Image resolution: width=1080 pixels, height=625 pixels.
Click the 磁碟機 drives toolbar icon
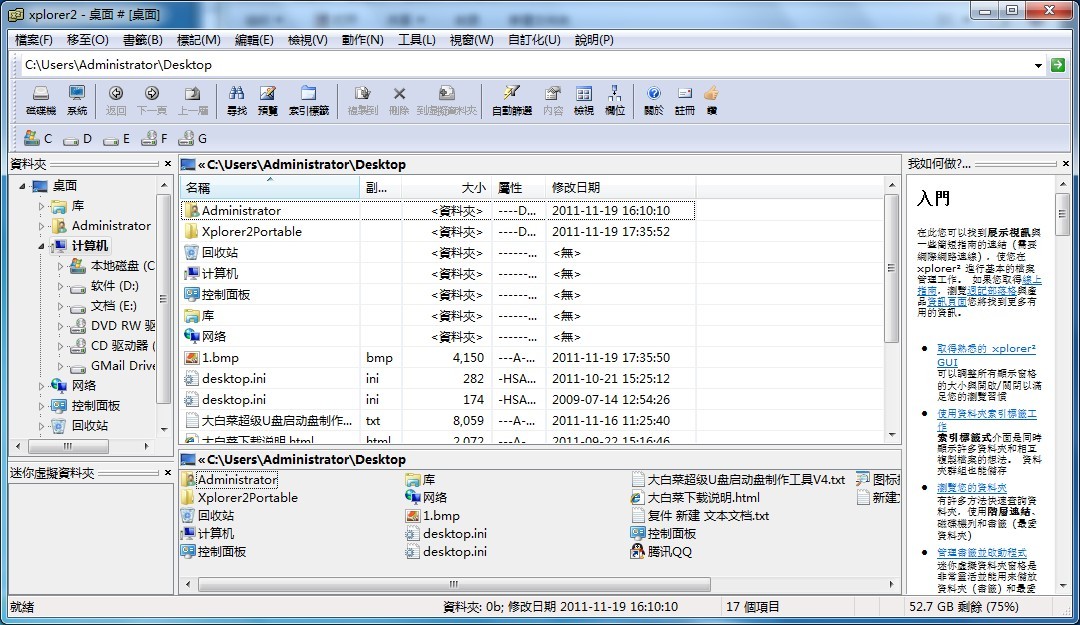(x=41, y=99)
